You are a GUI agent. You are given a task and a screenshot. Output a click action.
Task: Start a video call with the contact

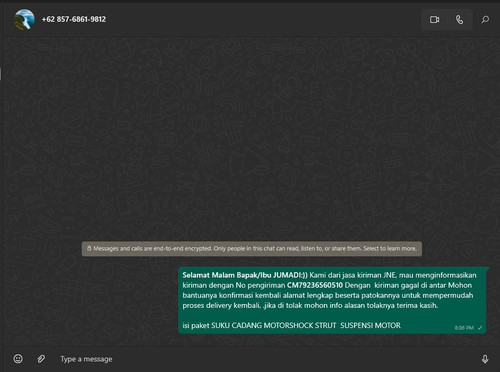coord(434,20)
